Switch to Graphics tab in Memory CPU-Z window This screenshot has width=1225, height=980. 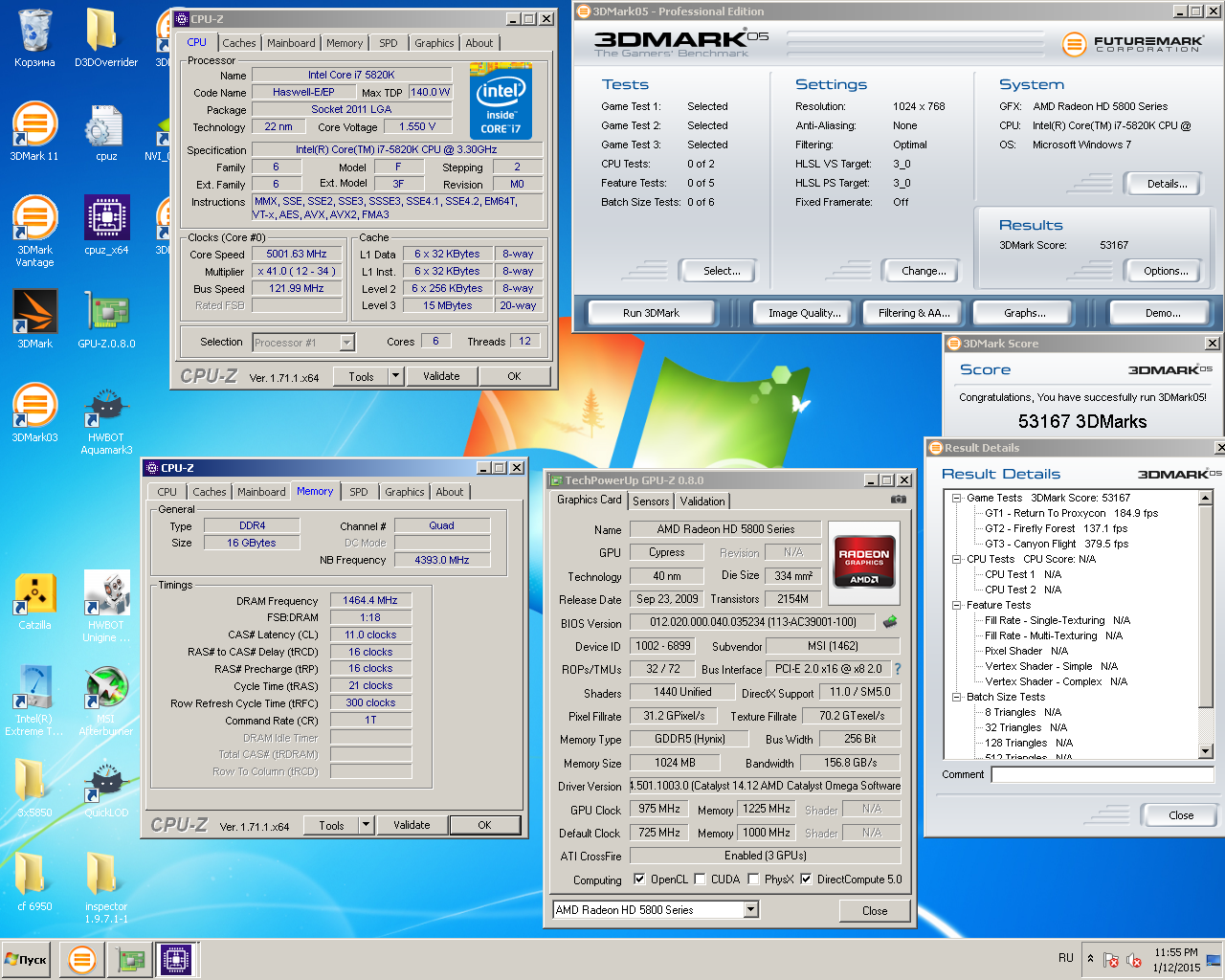(x=404, y=492)
